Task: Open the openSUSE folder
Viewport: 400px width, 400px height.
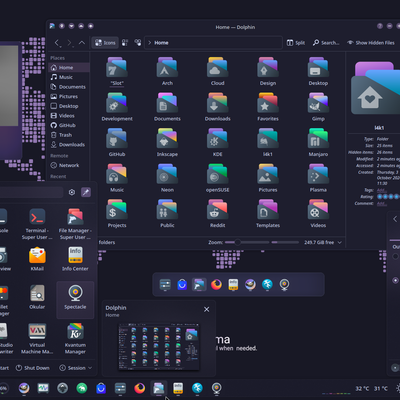Action: tap(217, 178)
